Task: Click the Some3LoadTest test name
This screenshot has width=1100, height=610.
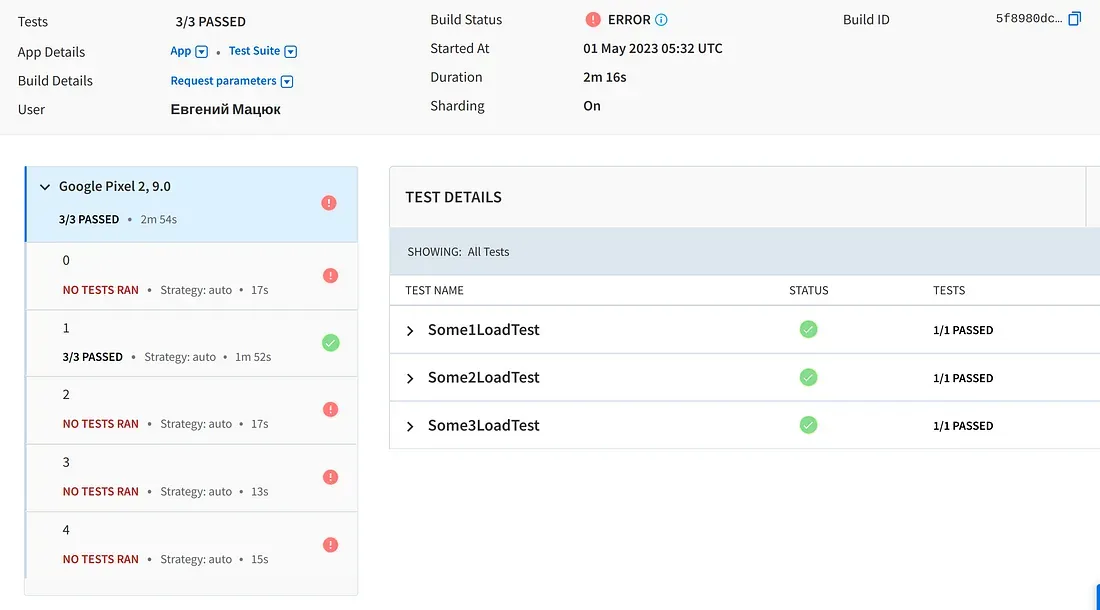Action: point(483,425)
